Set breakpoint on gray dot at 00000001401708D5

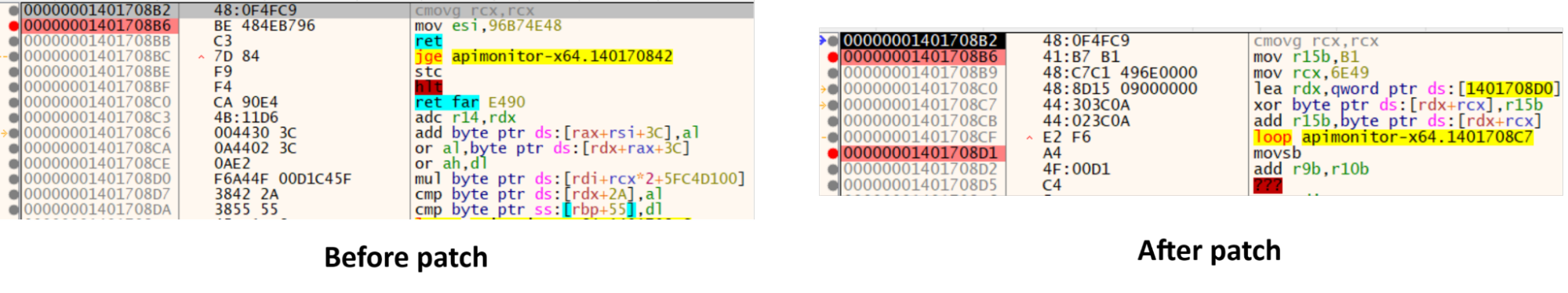[x=832, y=185]
